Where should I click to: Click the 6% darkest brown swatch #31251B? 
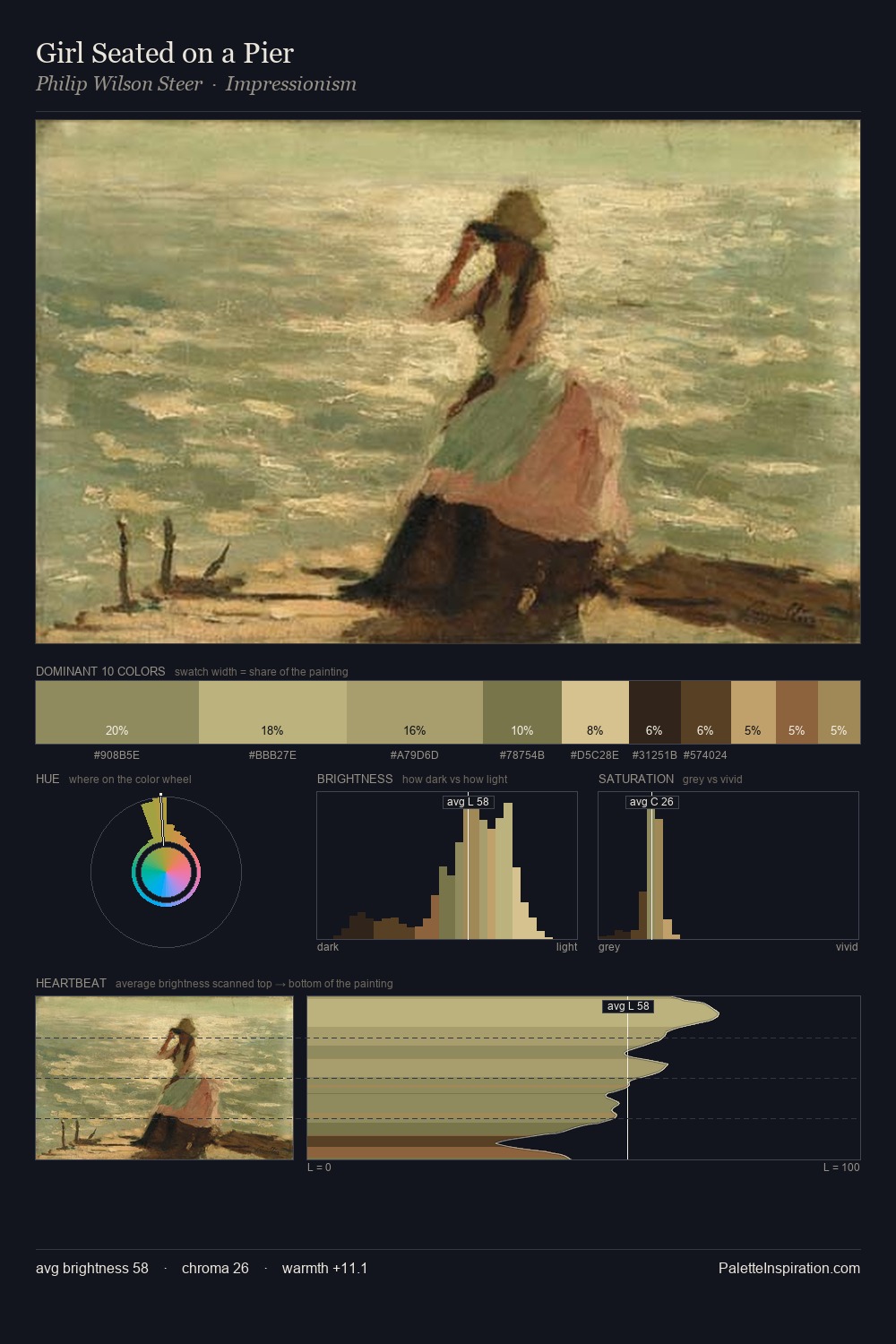tap(655, 712)
